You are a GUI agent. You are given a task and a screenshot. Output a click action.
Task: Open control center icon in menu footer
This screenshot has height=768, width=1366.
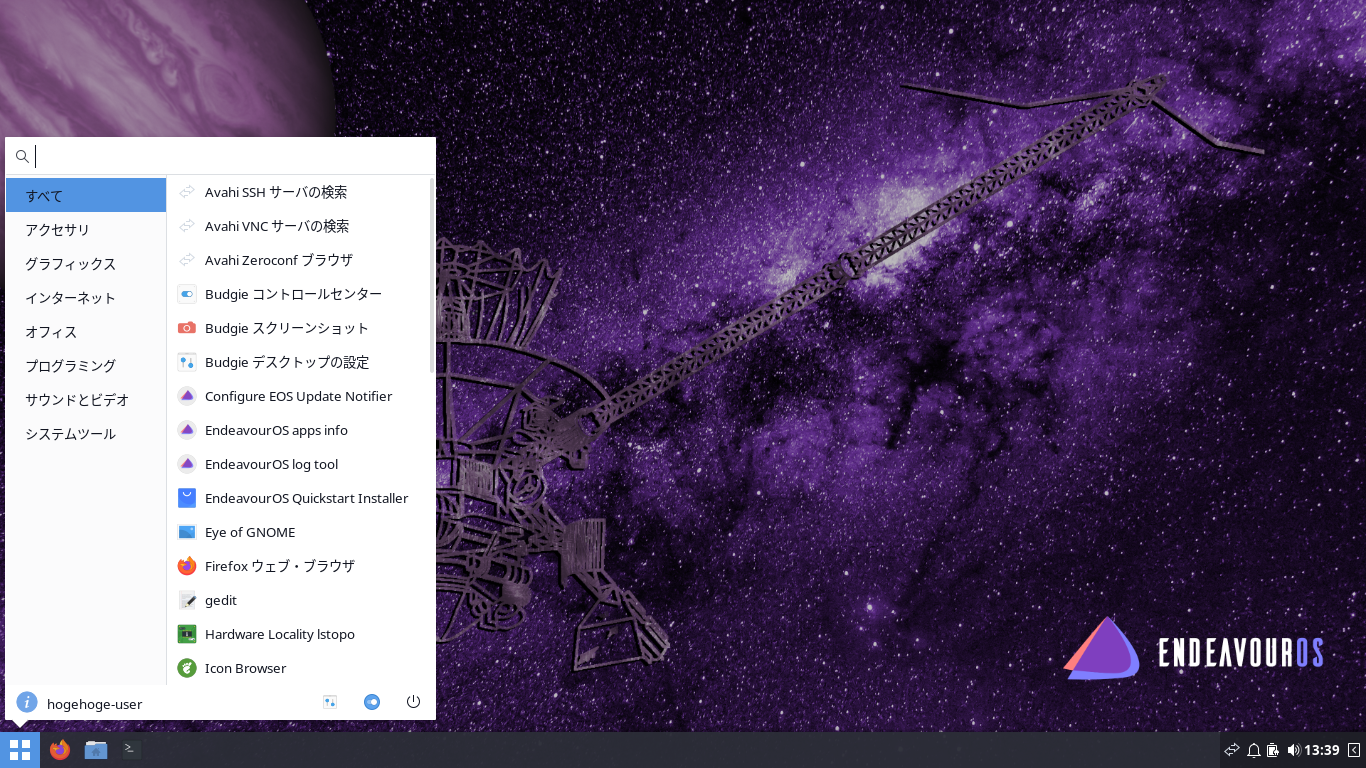tap(372, 702)
